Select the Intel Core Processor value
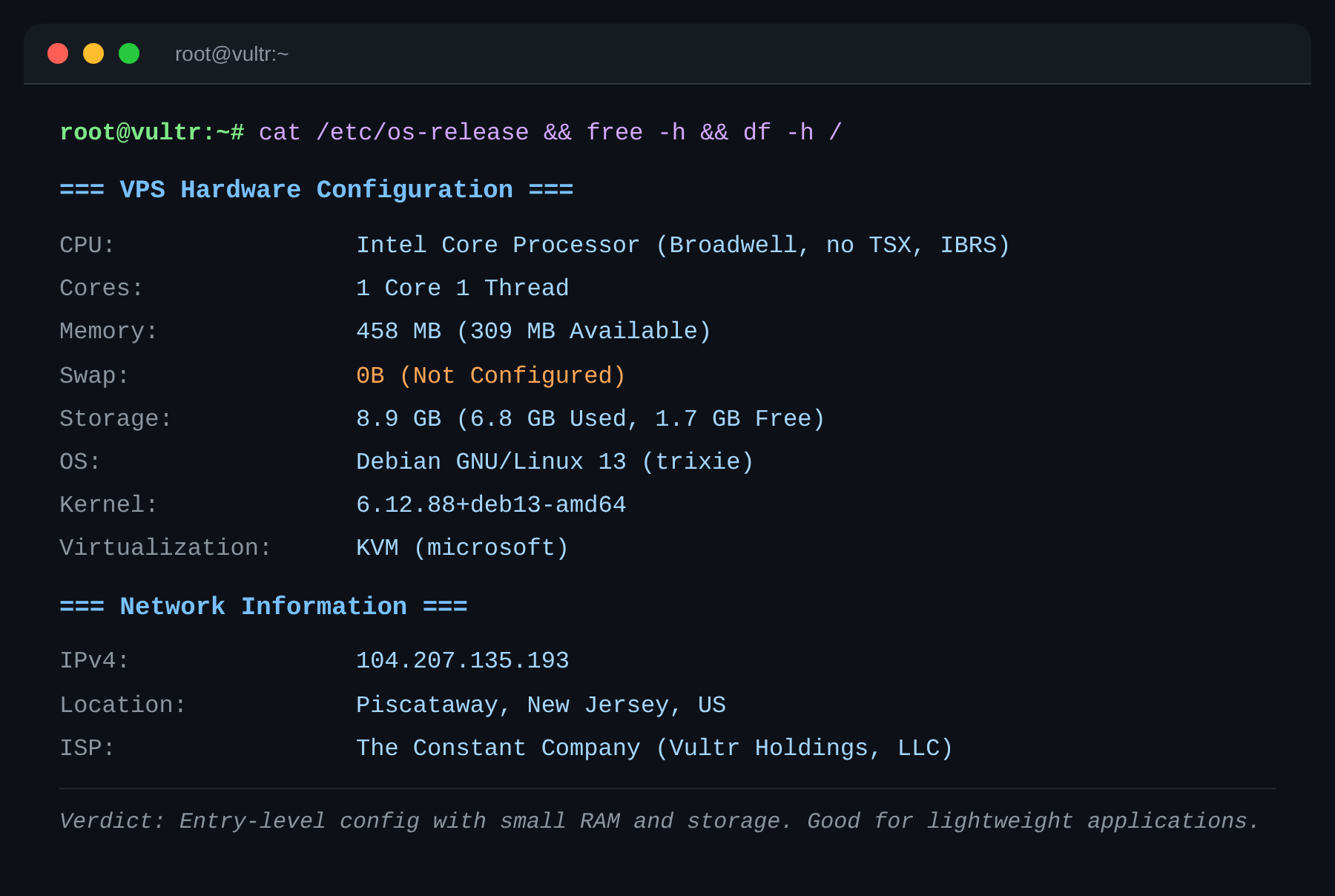Viewport: 1335px width, 896px height. 683,245
